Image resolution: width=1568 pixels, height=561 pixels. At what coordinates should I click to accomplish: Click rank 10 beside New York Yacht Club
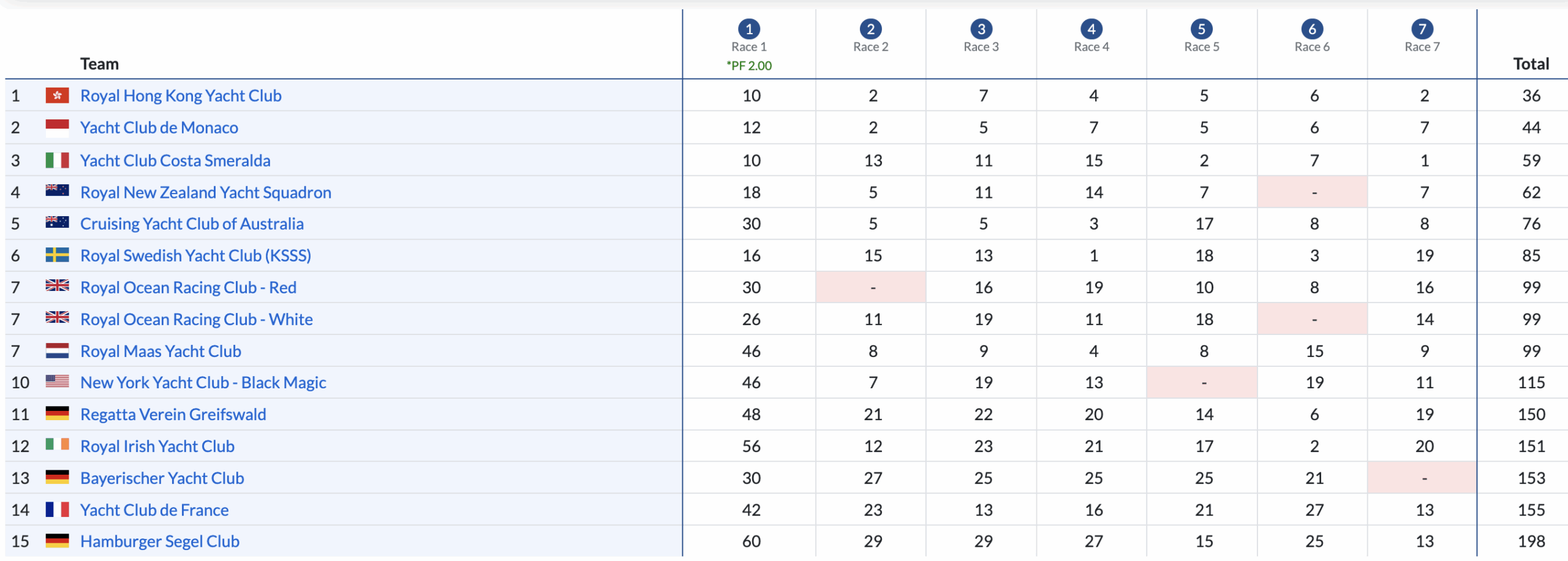(x=20, y=383)
